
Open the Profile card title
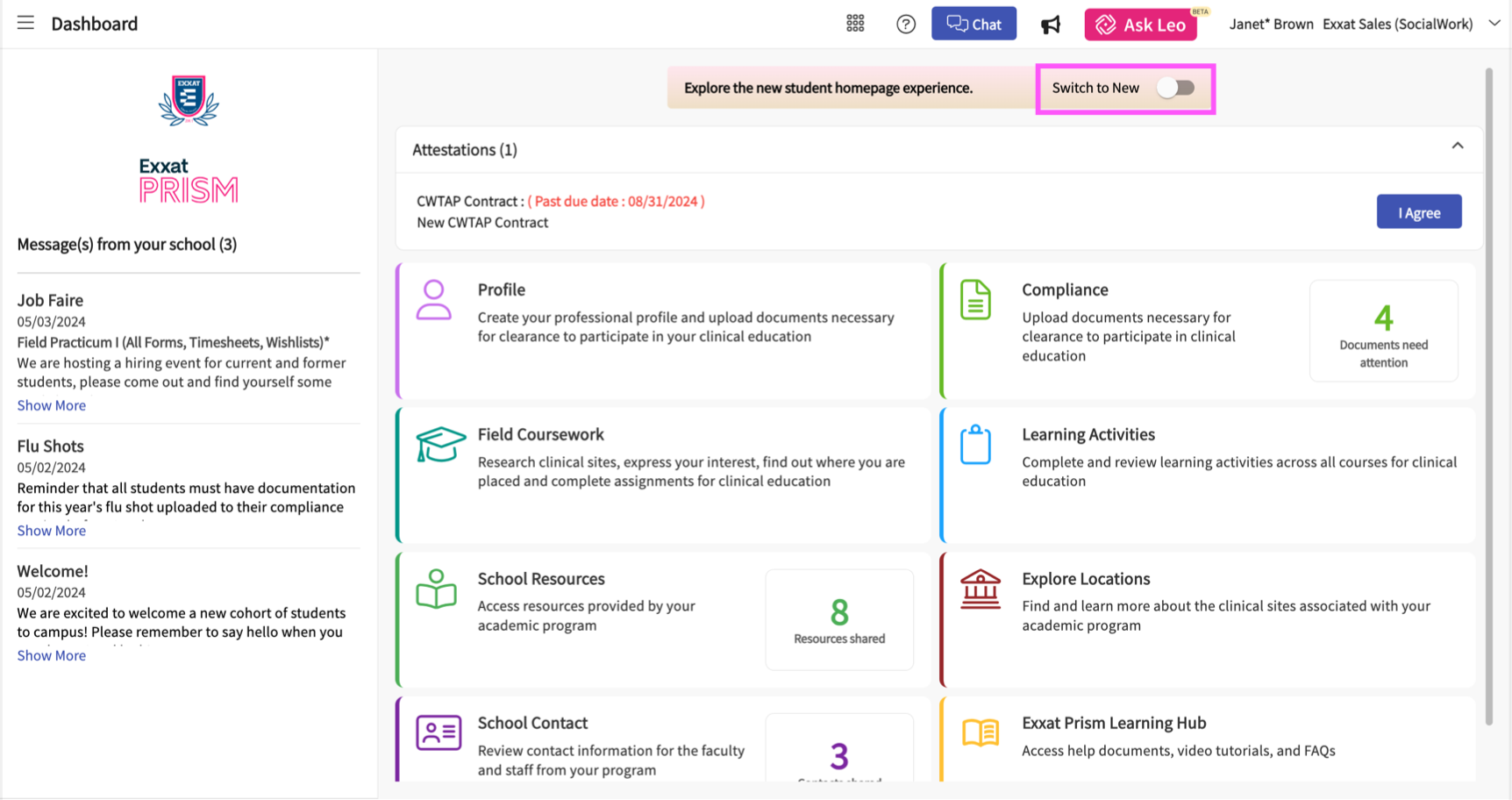[x=502, y=289]
